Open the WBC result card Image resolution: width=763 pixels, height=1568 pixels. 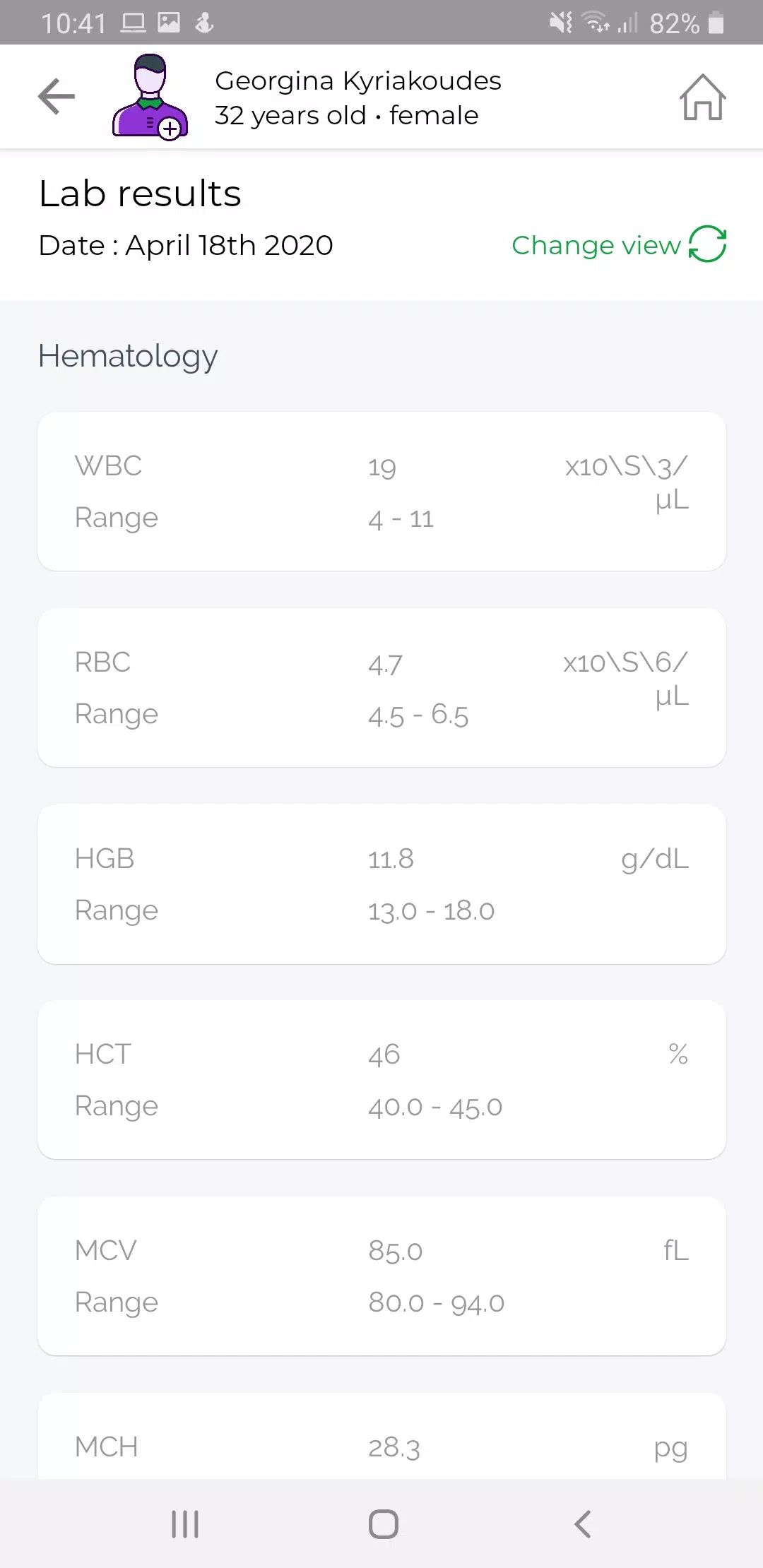(381, 492)
